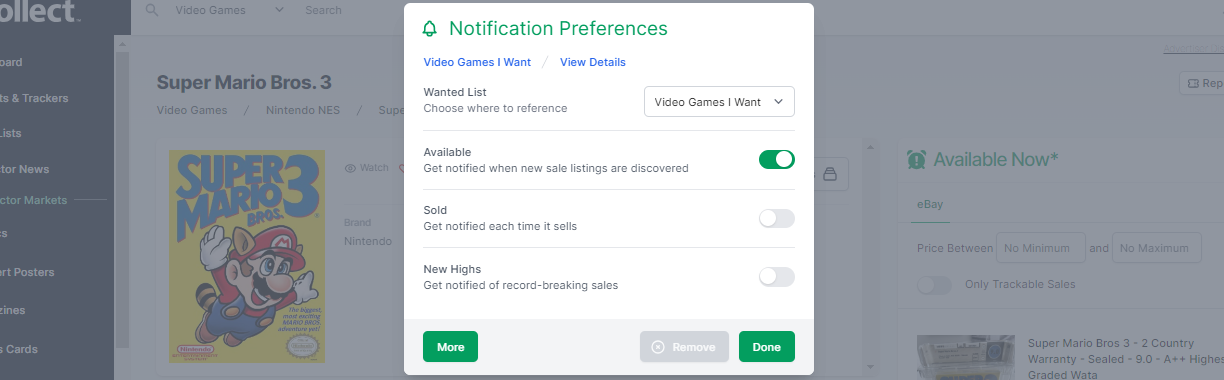Enable the New Highs notifications toggle
1224x380 pixels.
(x=777, y=277)
